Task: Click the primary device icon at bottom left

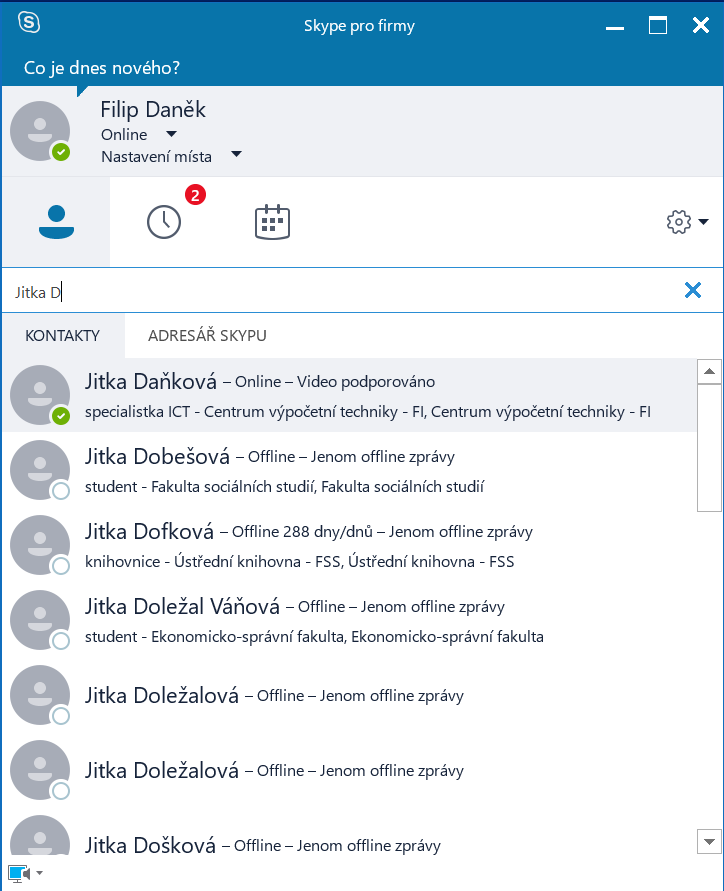Action: click(19, 873)
